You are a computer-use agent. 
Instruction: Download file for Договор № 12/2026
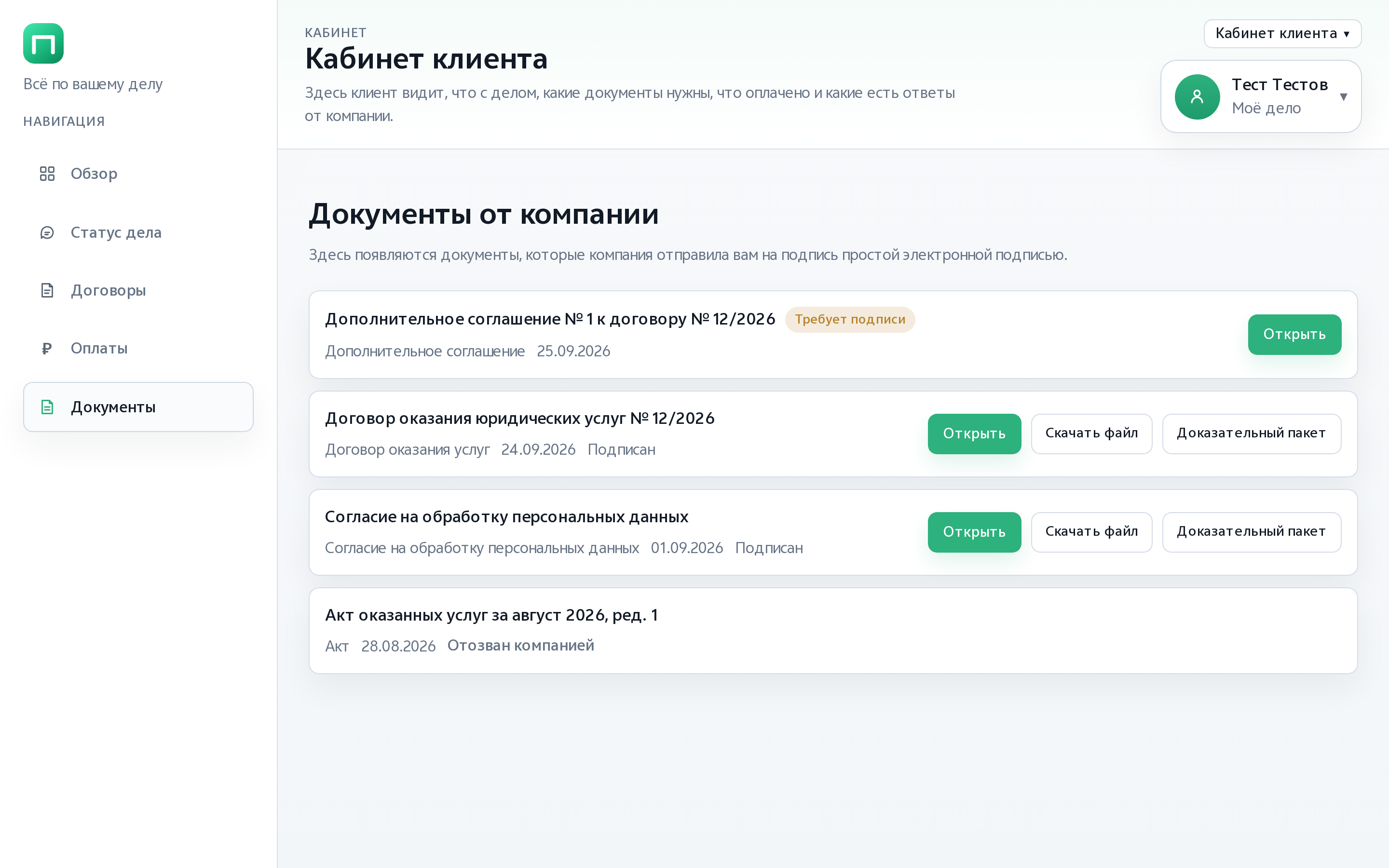coord(1091,434)
